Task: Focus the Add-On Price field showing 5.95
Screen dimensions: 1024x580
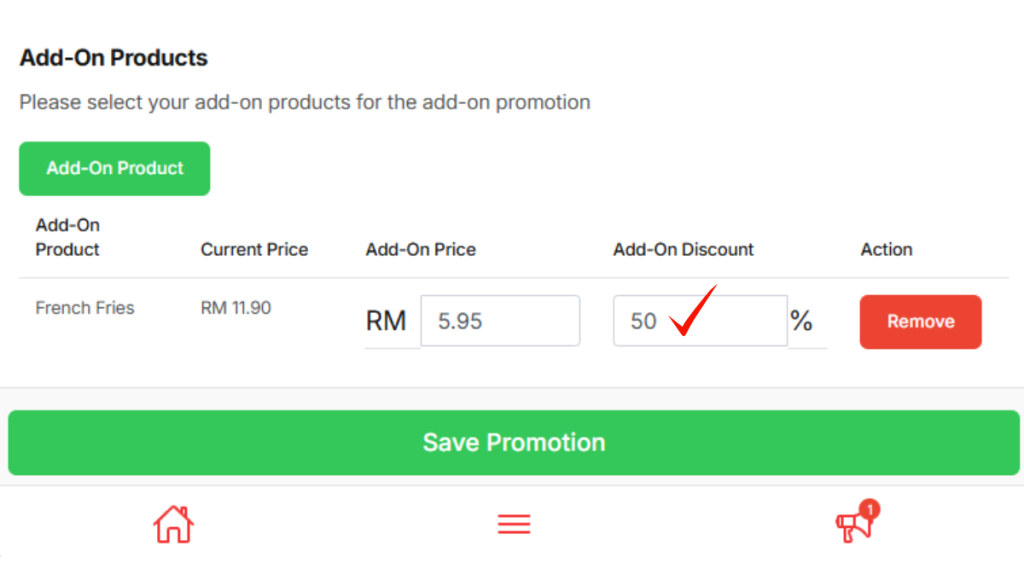Action: pyautogui.click(x=500, y=321)
